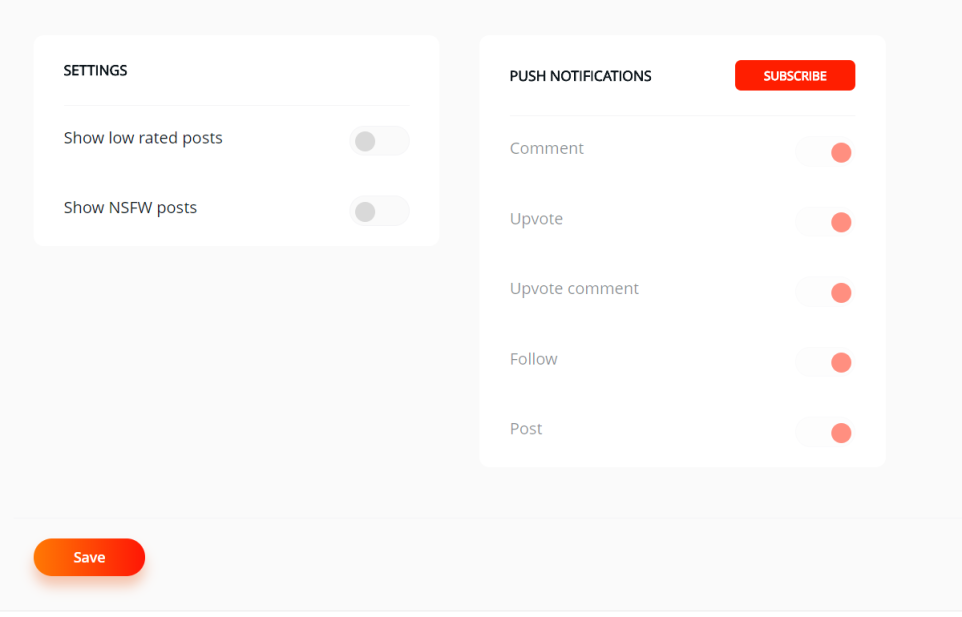Image resolution: width=962 pixels, height=617 pixels.
Task: Click the Follow notification label text
Action: click(533, 359)
